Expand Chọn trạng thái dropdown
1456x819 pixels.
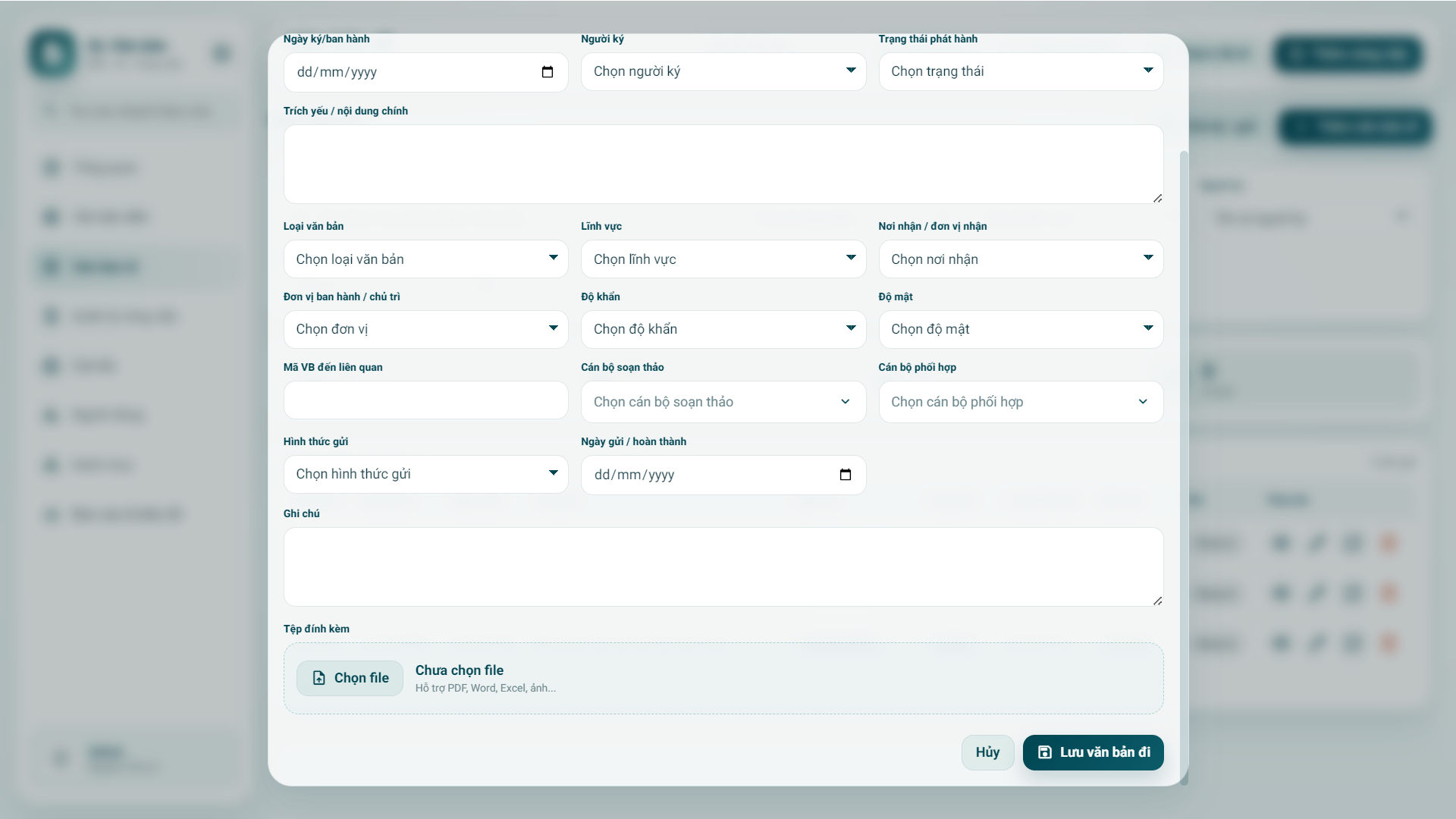point(1020,71)
